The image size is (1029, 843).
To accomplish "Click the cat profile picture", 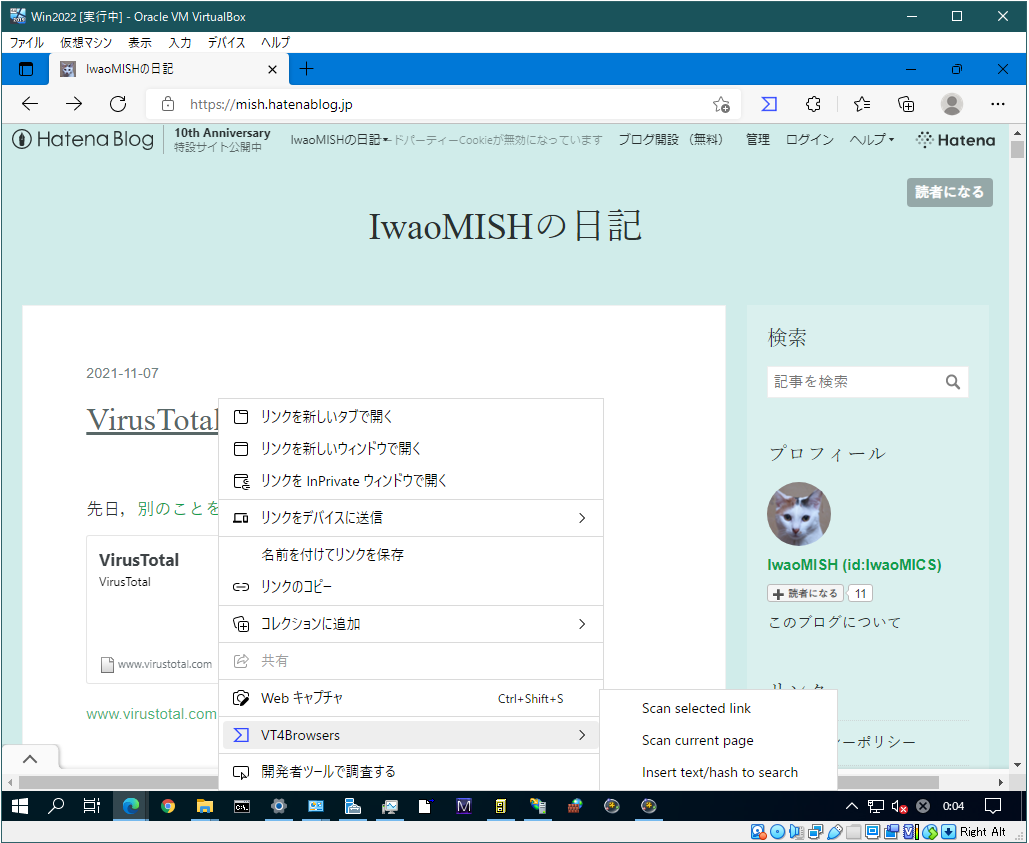I will coord(799,514).
